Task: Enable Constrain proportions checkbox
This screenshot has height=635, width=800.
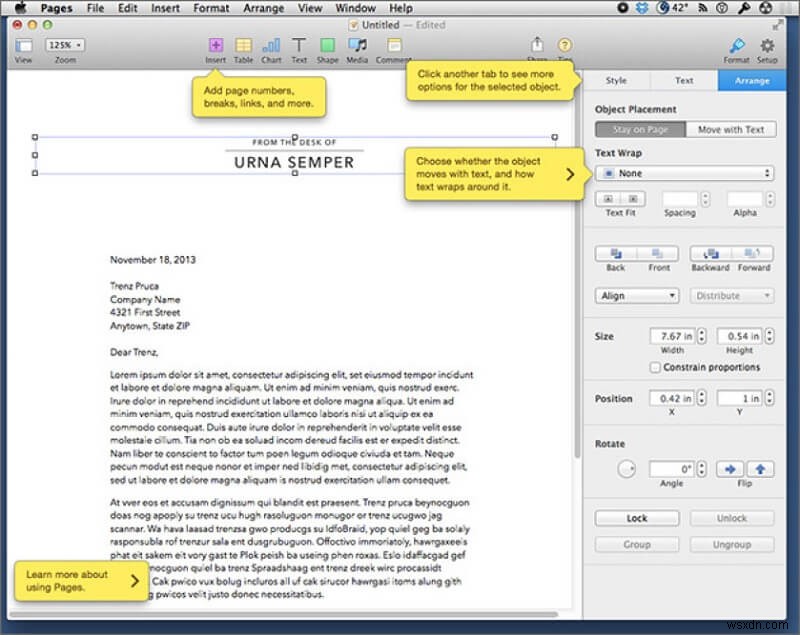Action: click(x=654, y=367)
